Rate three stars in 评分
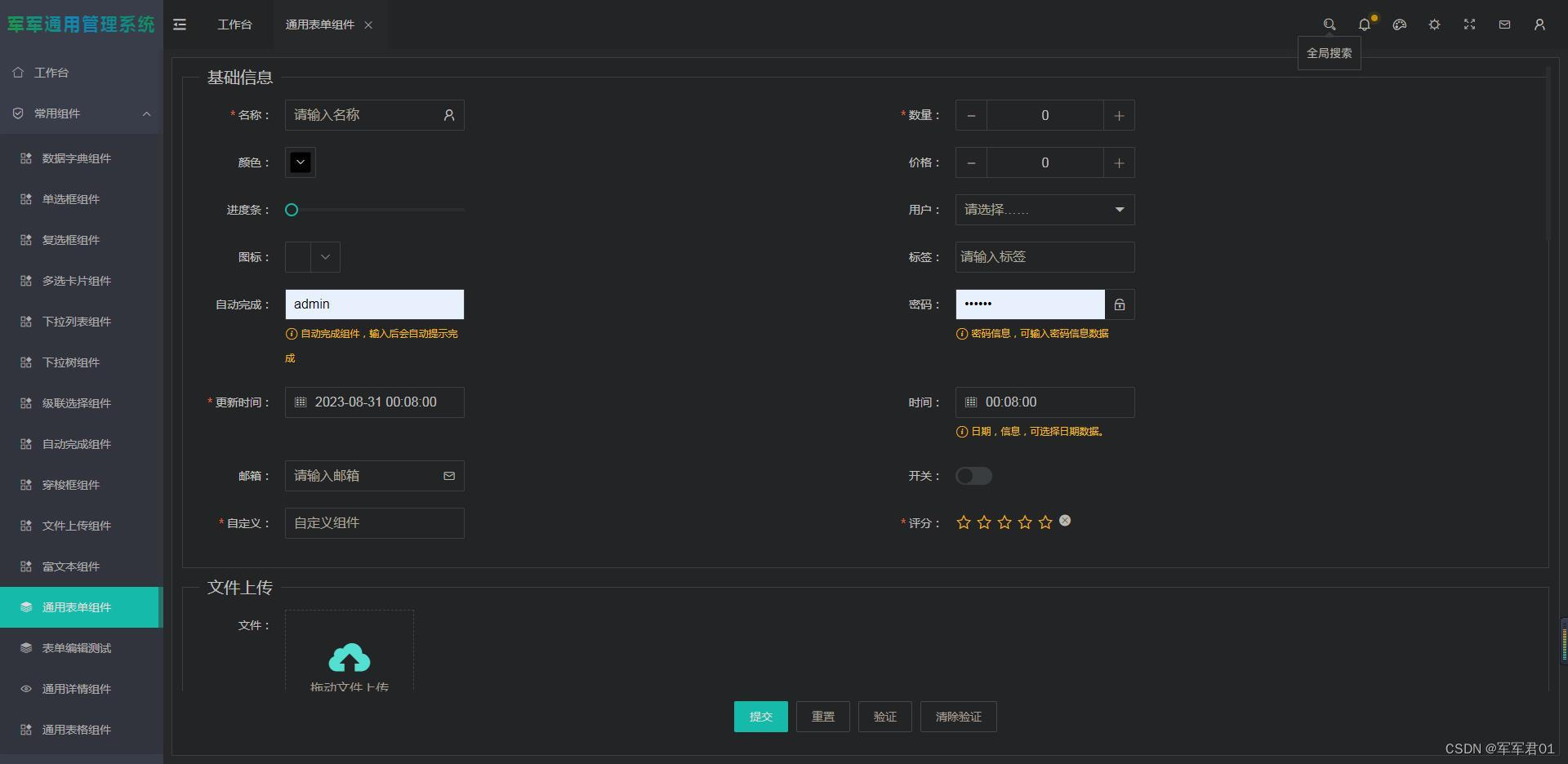 [x=1004, y=522]
